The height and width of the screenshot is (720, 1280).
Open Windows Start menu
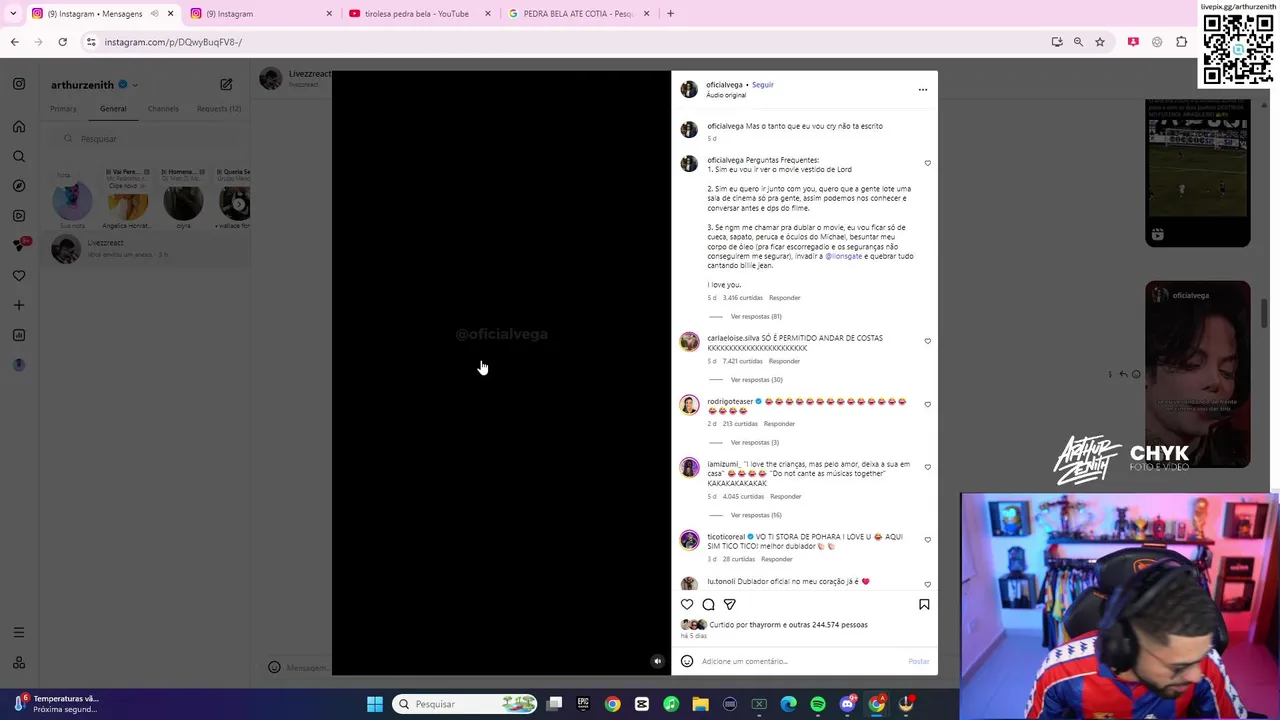[x=375, y=704]
